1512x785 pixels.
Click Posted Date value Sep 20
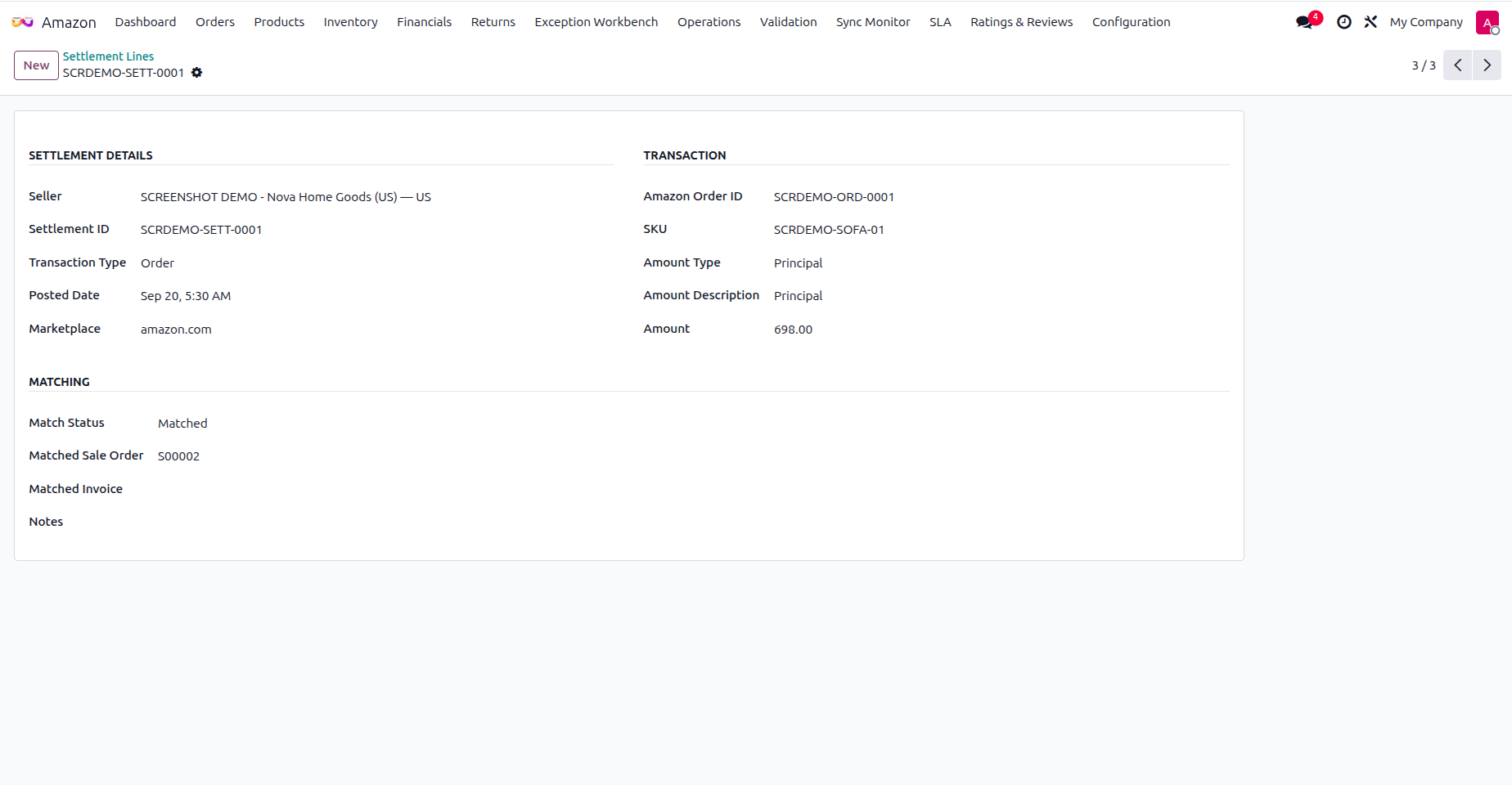point(186,296)
